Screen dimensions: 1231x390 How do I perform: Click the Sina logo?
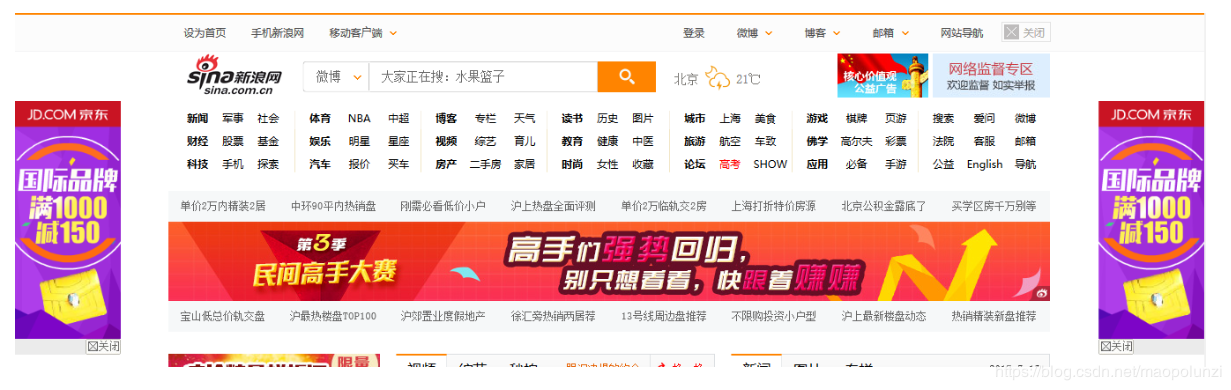point(235,76)
